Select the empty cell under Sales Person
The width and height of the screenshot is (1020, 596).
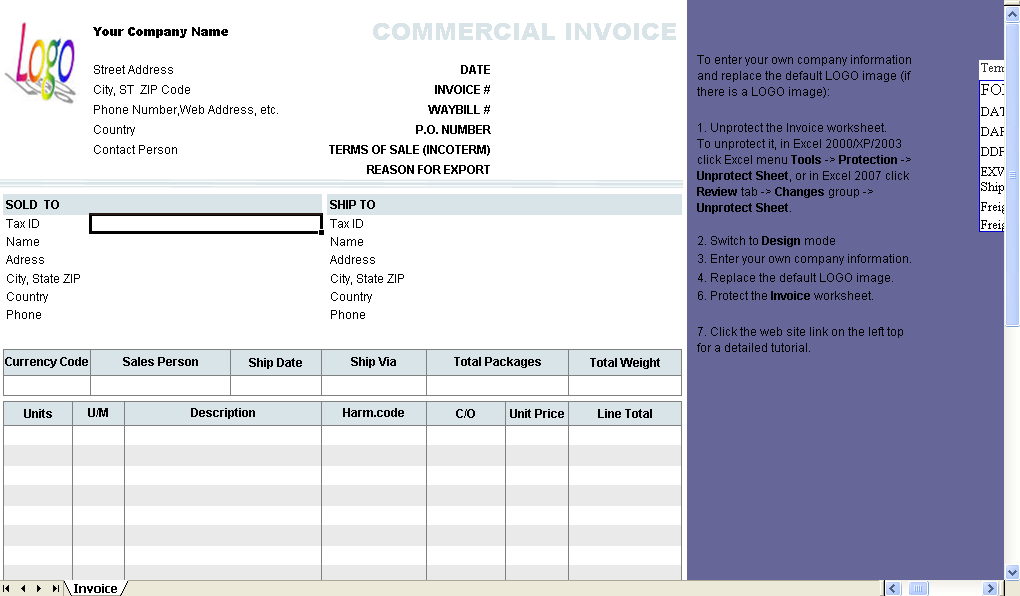161,385
